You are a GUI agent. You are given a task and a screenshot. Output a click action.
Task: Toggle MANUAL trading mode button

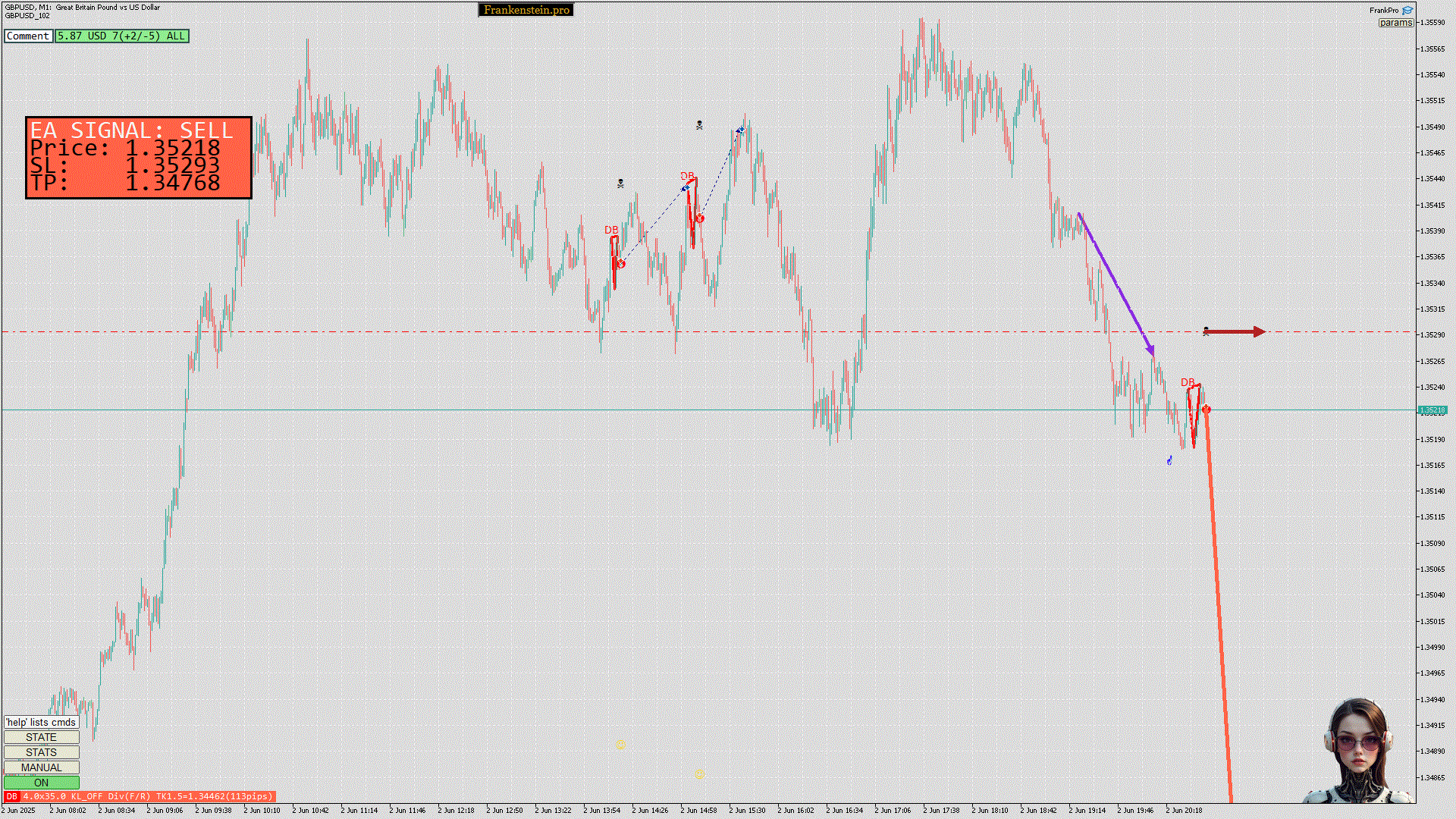click(x=41, y=767)
